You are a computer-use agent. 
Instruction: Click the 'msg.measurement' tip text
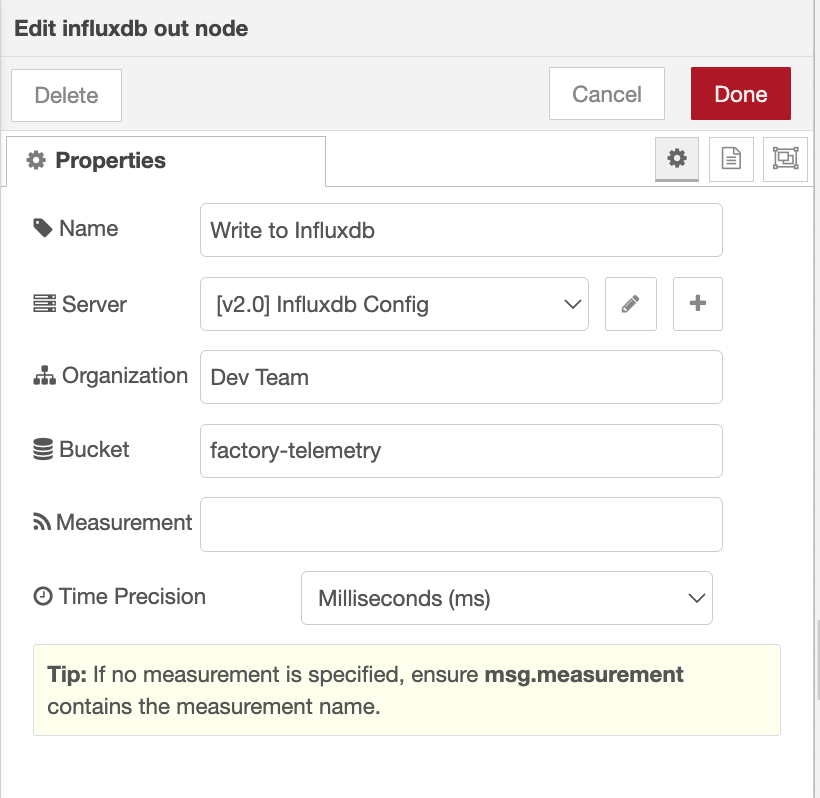coord(584,675)
